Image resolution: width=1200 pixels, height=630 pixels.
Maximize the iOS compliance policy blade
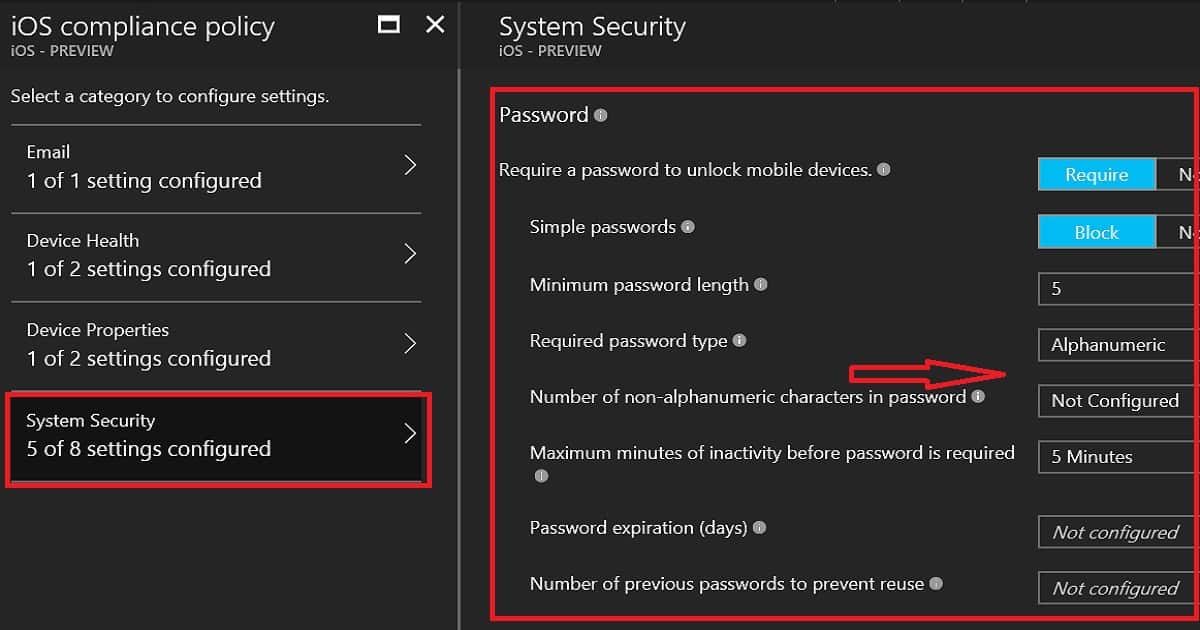pyautogui.click(x=389, y=25)
